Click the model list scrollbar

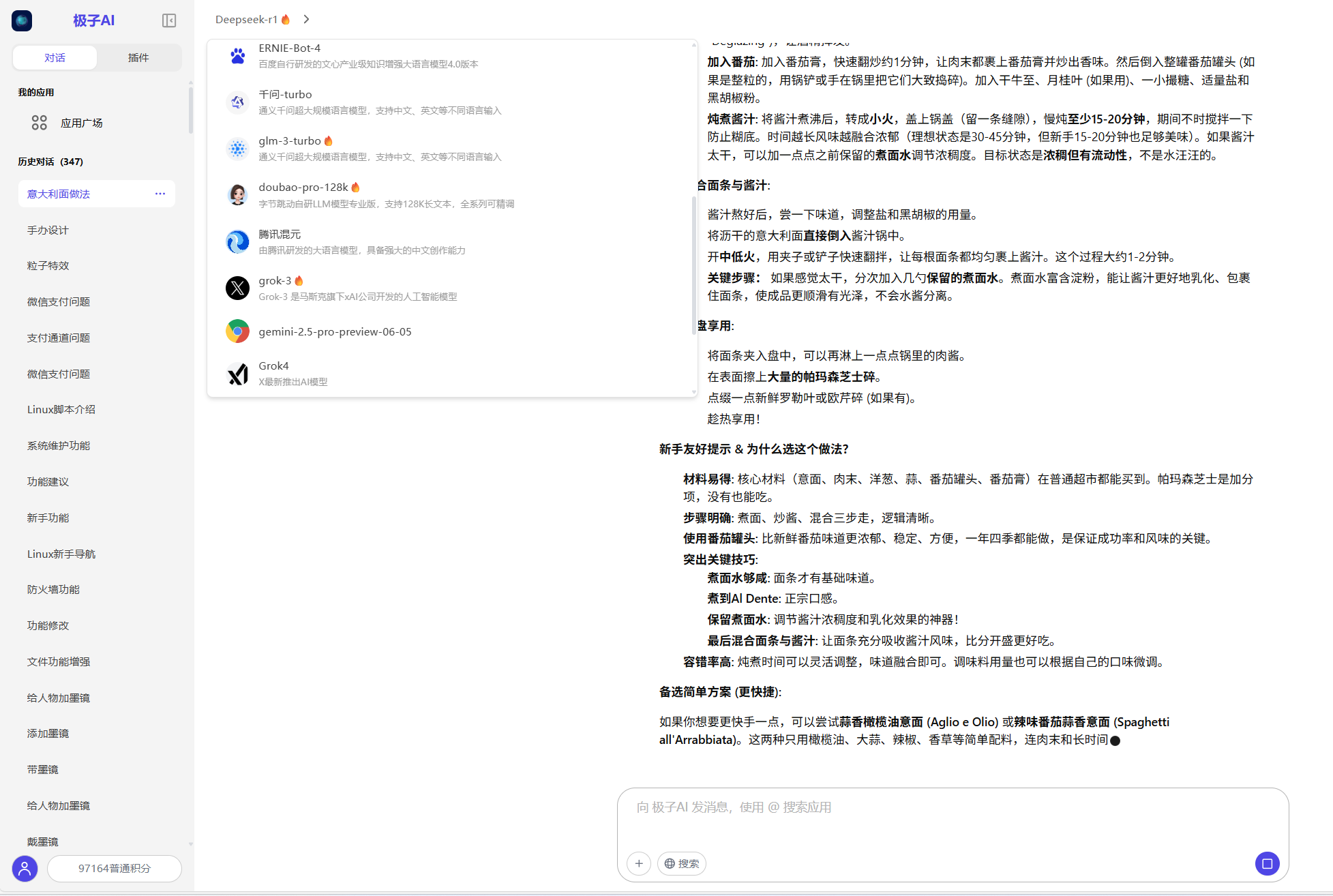(x=693, y=266)
